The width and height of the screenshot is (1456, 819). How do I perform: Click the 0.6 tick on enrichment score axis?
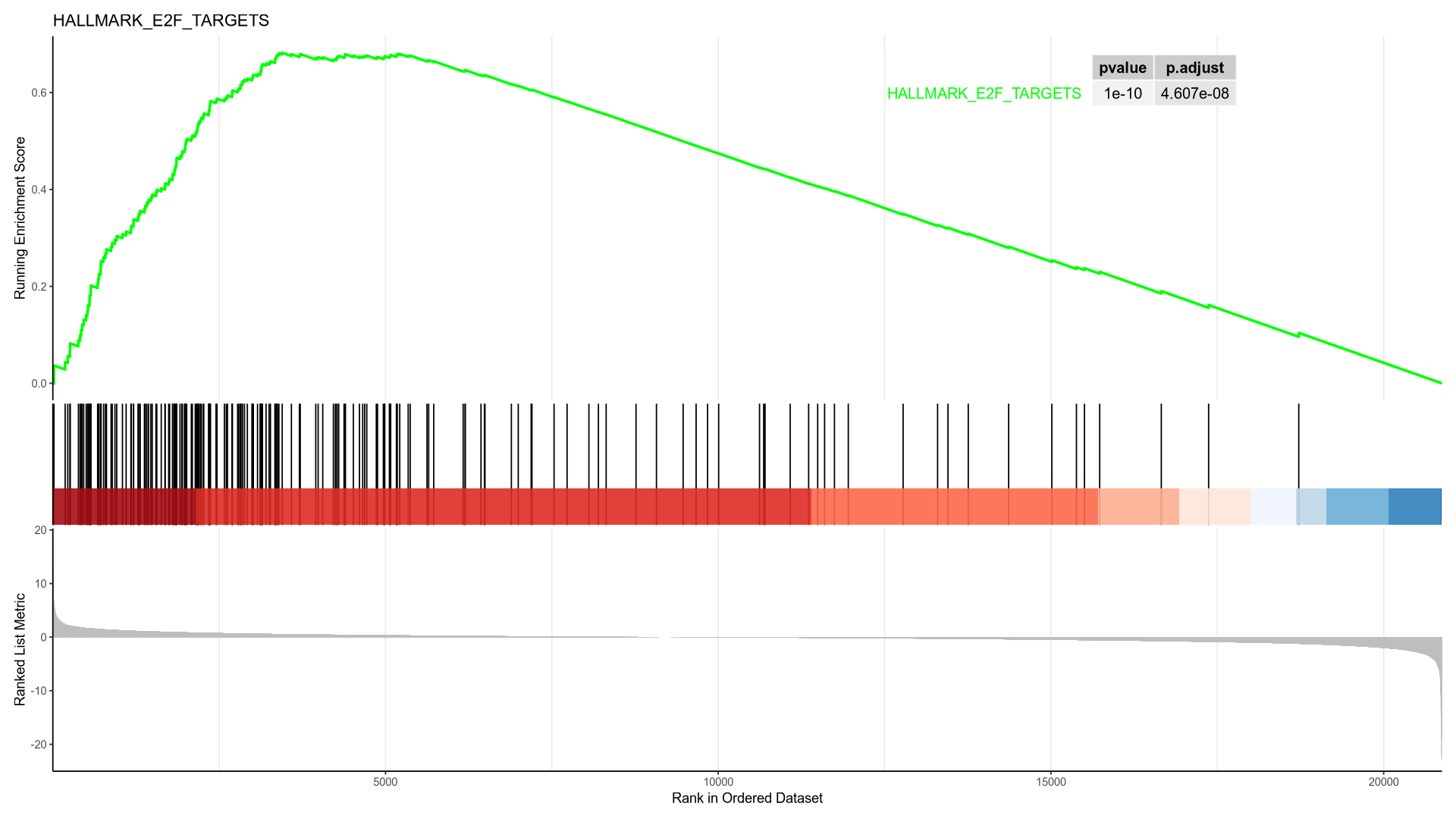(x=39, y=93)
